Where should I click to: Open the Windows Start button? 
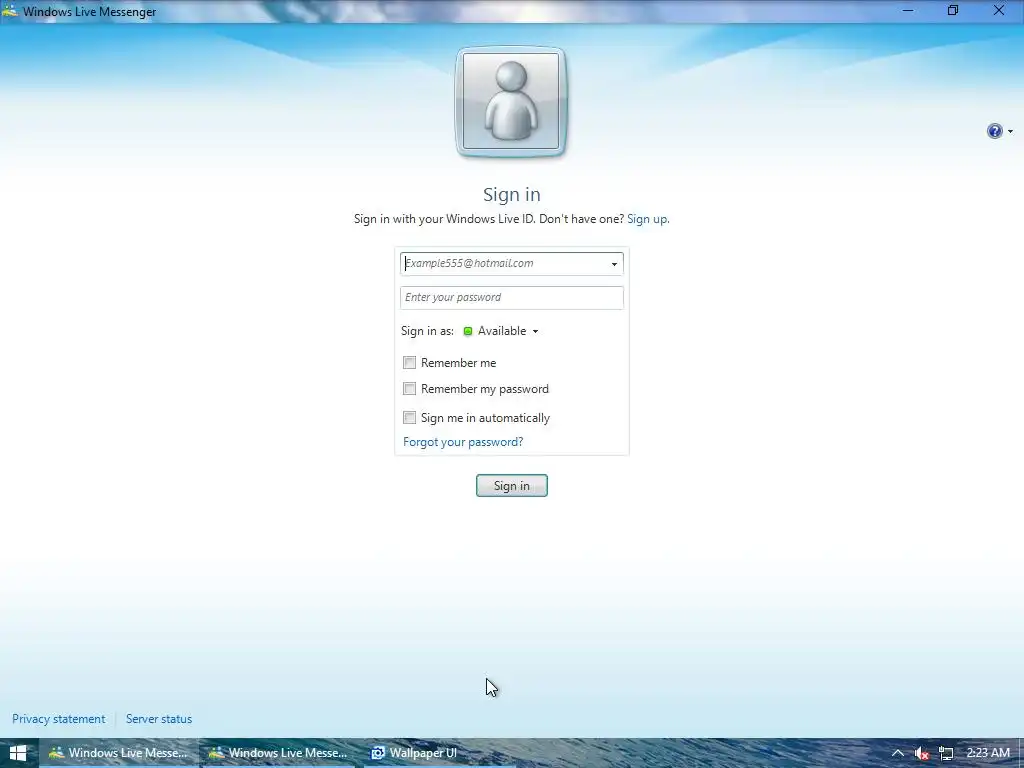(18, 753)
